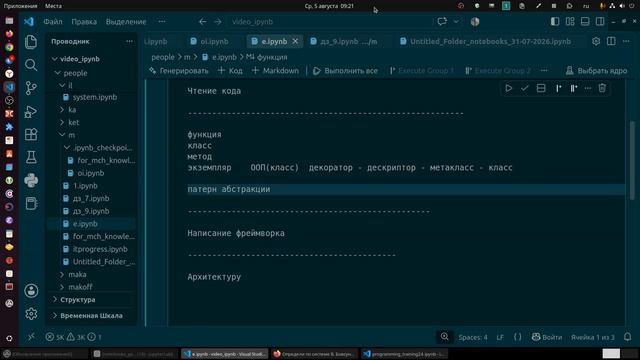Toggle bottom panel visibility
The height and width of the screenshot is (360, 640).
point(585,22)
